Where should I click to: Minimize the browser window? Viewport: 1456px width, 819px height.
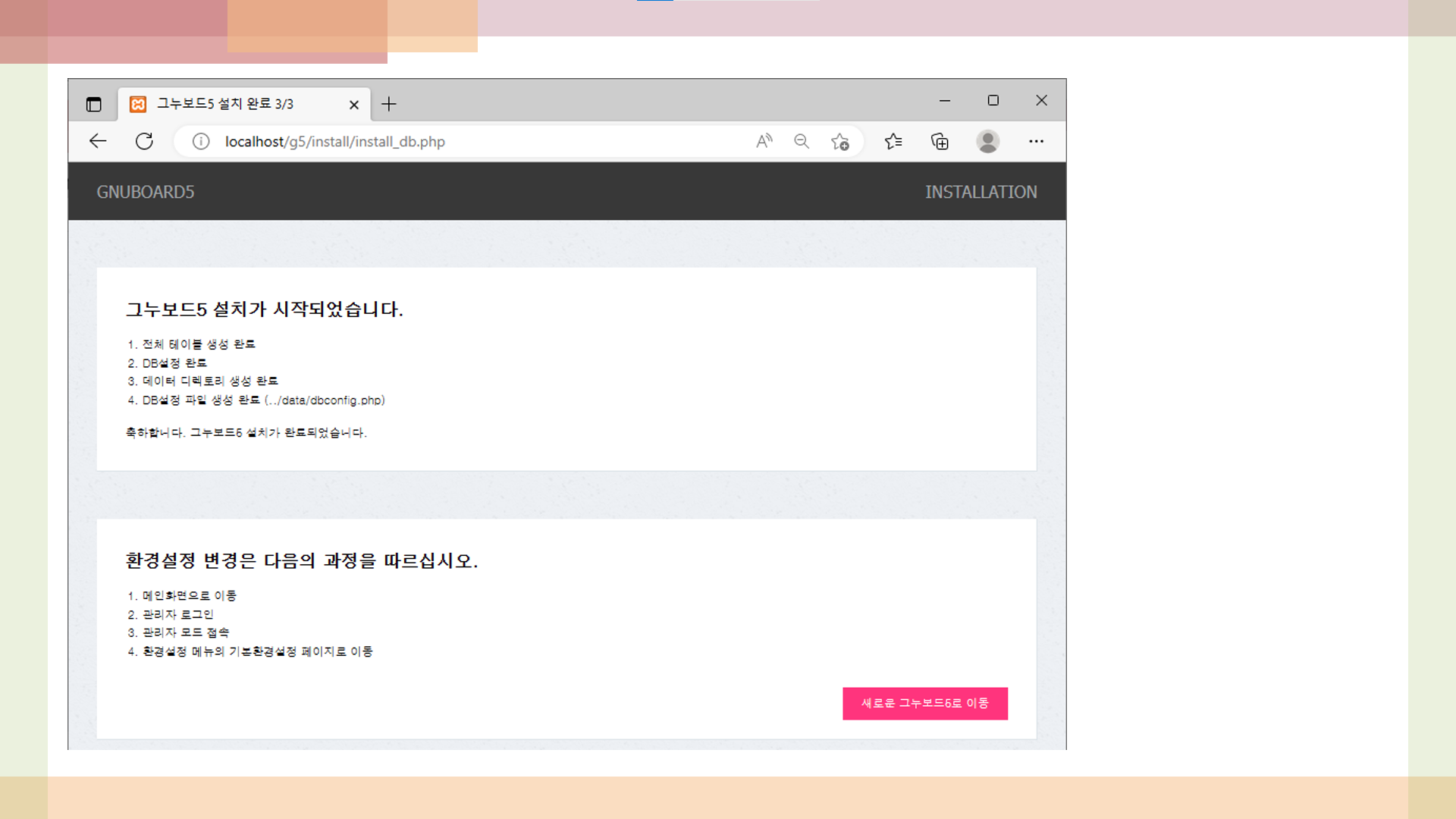click(x=945, y=100)
